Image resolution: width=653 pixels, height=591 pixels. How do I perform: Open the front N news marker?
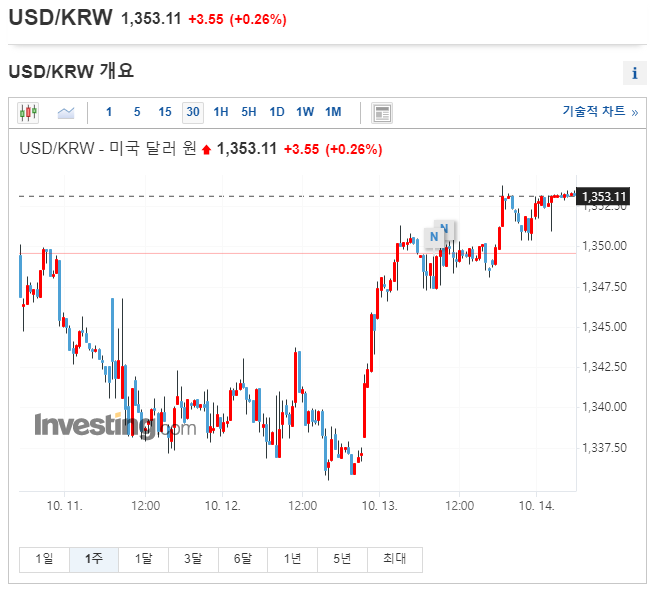click(x=434, y=237)
